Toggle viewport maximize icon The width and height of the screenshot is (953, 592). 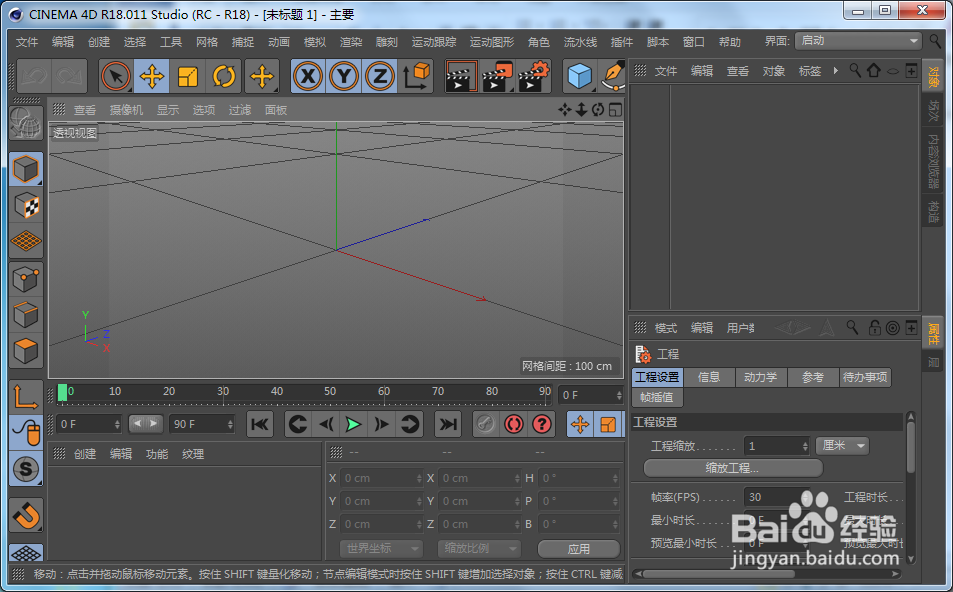[x=615, y=109]
